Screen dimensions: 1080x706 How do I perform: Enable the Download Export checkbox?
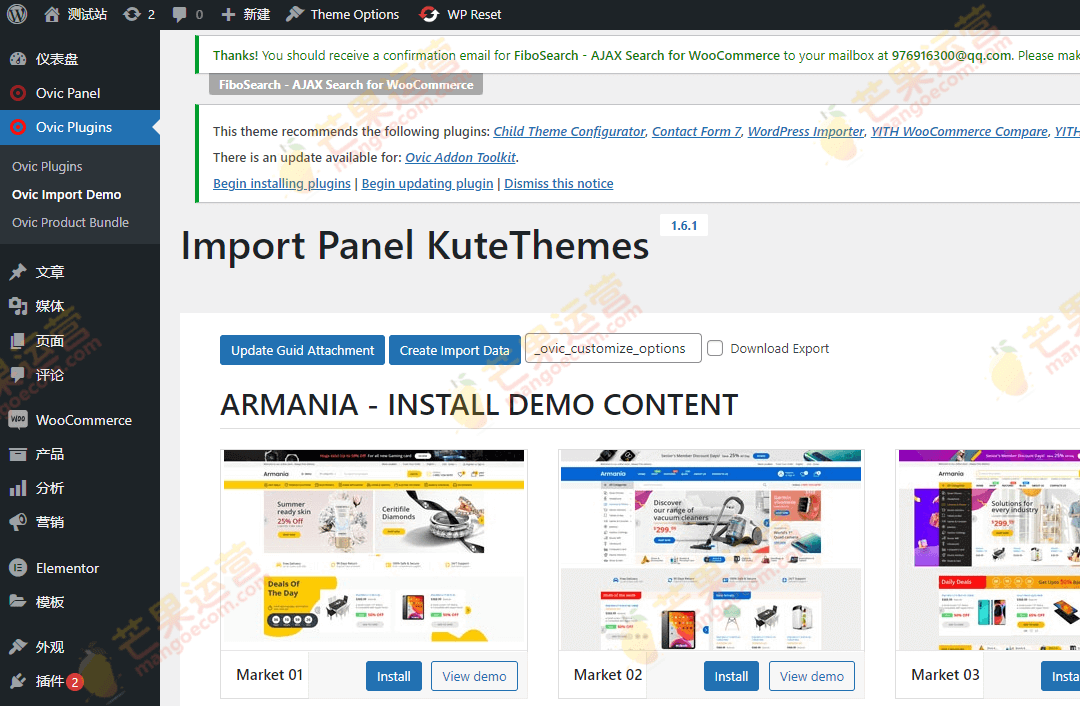715,348
